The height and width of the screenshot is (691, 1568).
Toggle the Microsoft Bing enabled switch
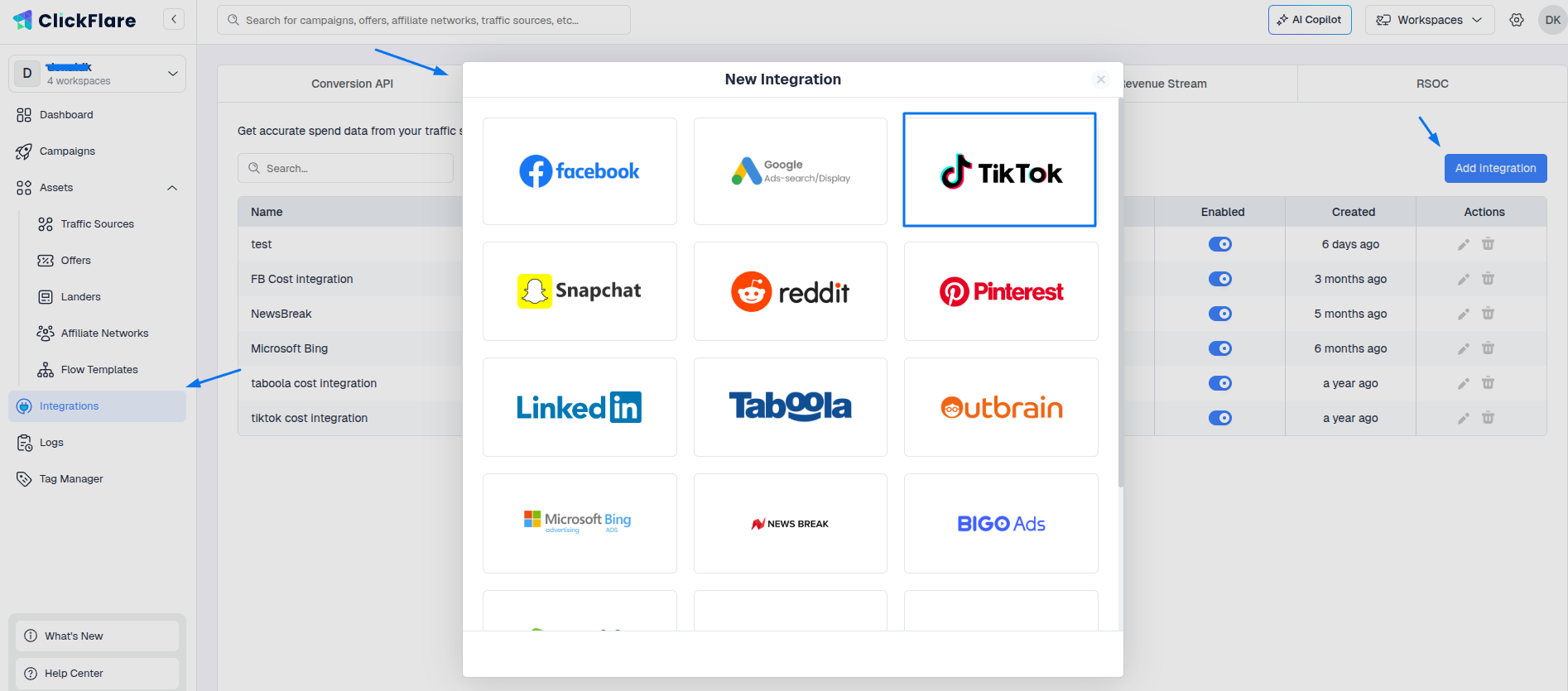click(1220, 348)
